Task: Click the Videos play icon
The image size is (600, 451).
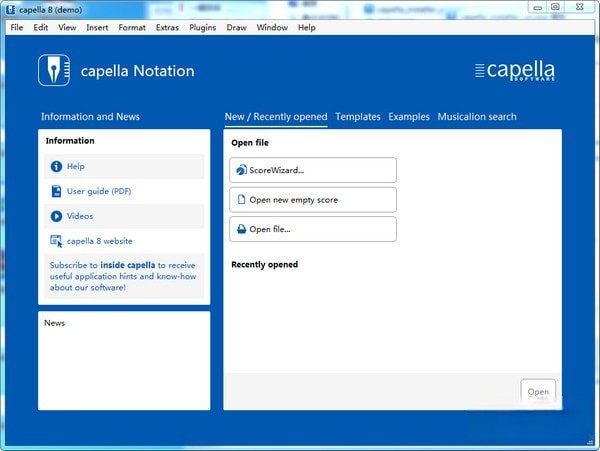Action: pos(56,216)
